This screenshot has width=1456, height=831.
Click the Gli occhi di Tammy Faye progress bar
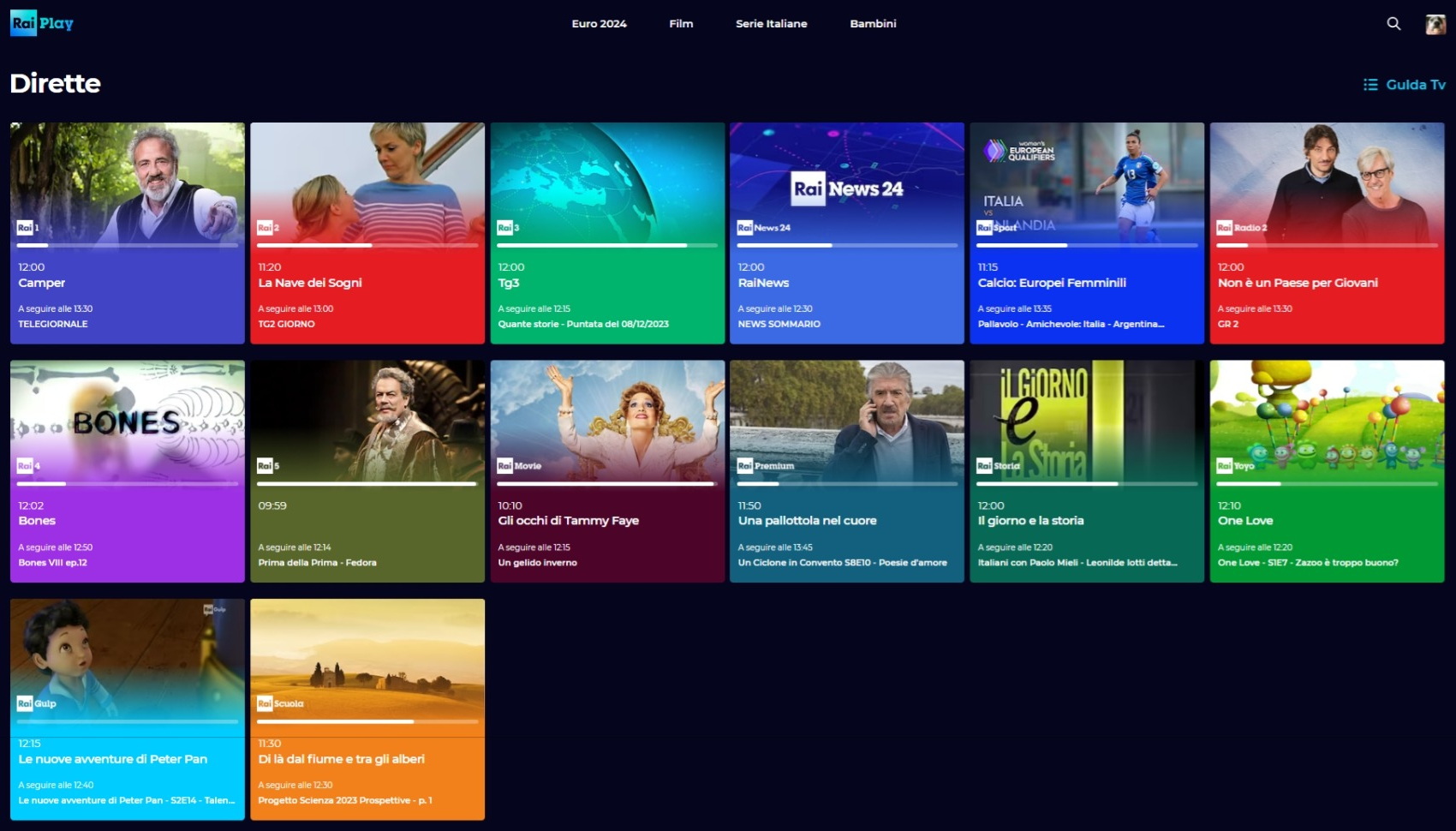(x=607, y=484)
